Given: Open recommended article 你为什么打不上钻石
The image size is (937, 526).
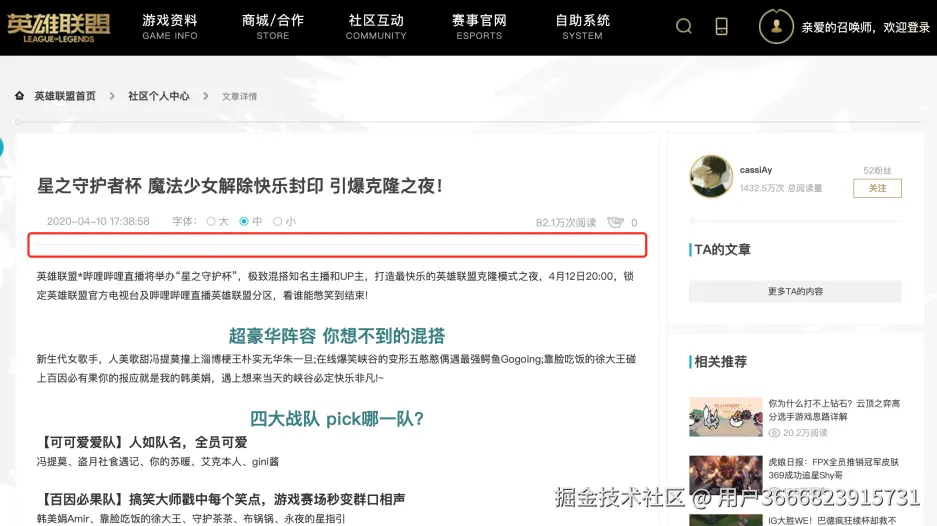Looking at the screenshot, I should pyautogui.click(x=834, y=410).
